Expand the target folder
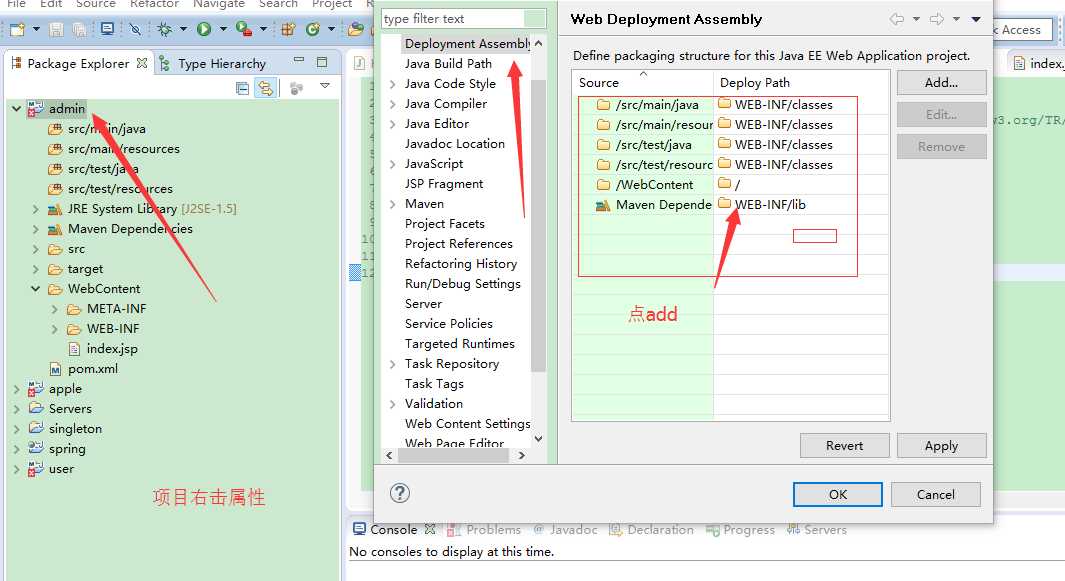 tap(35, 269)
